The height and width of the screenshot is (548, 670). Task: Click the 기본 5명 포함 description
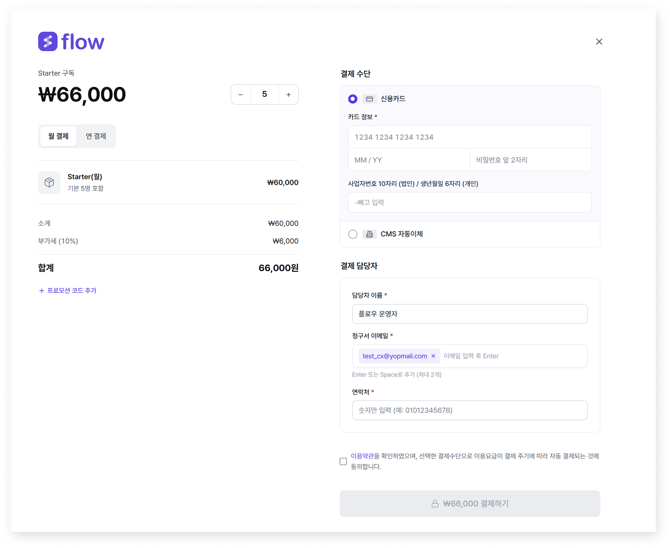85,189
